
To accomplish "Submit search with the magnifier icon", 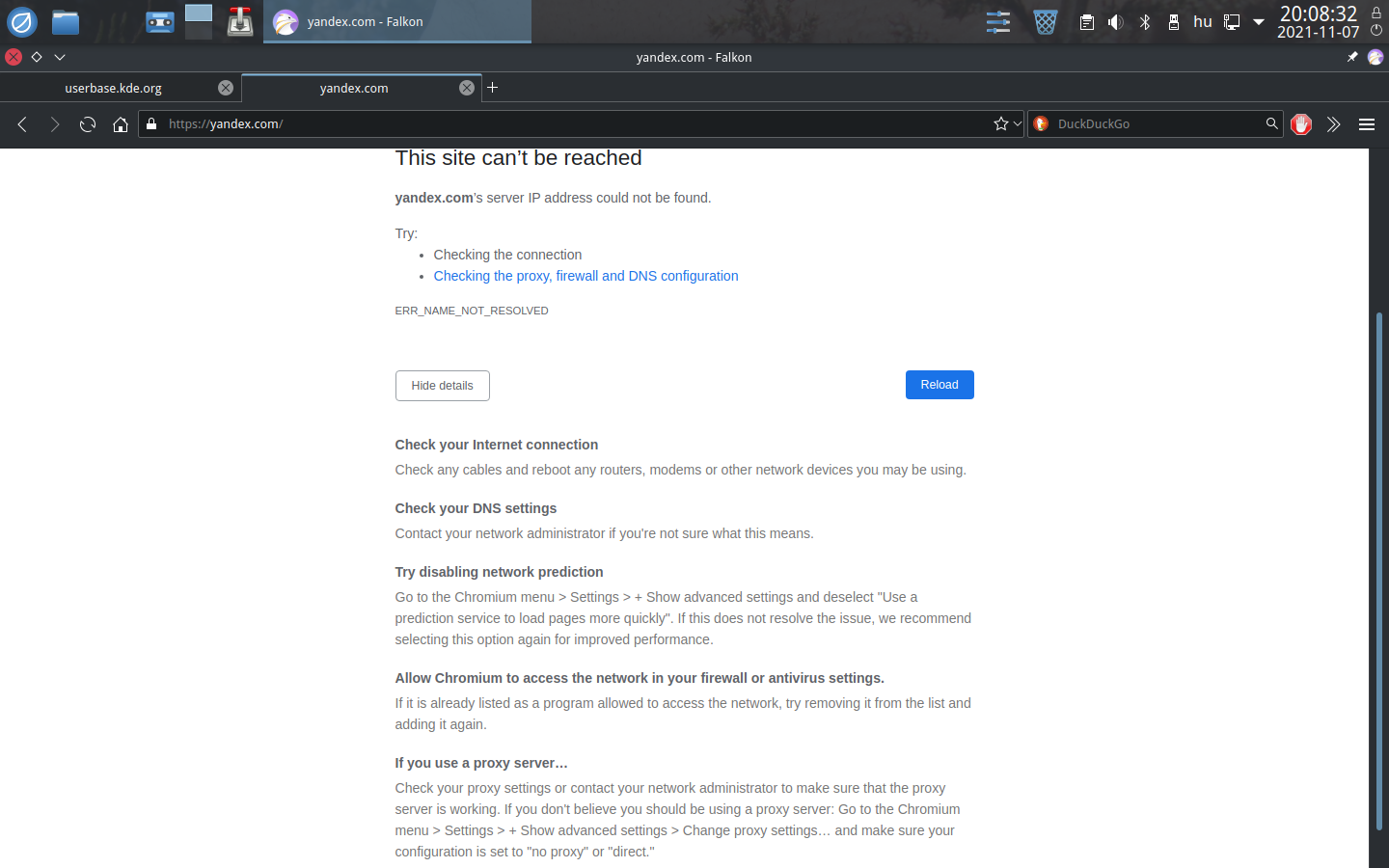I will [x=1272, y=123].
